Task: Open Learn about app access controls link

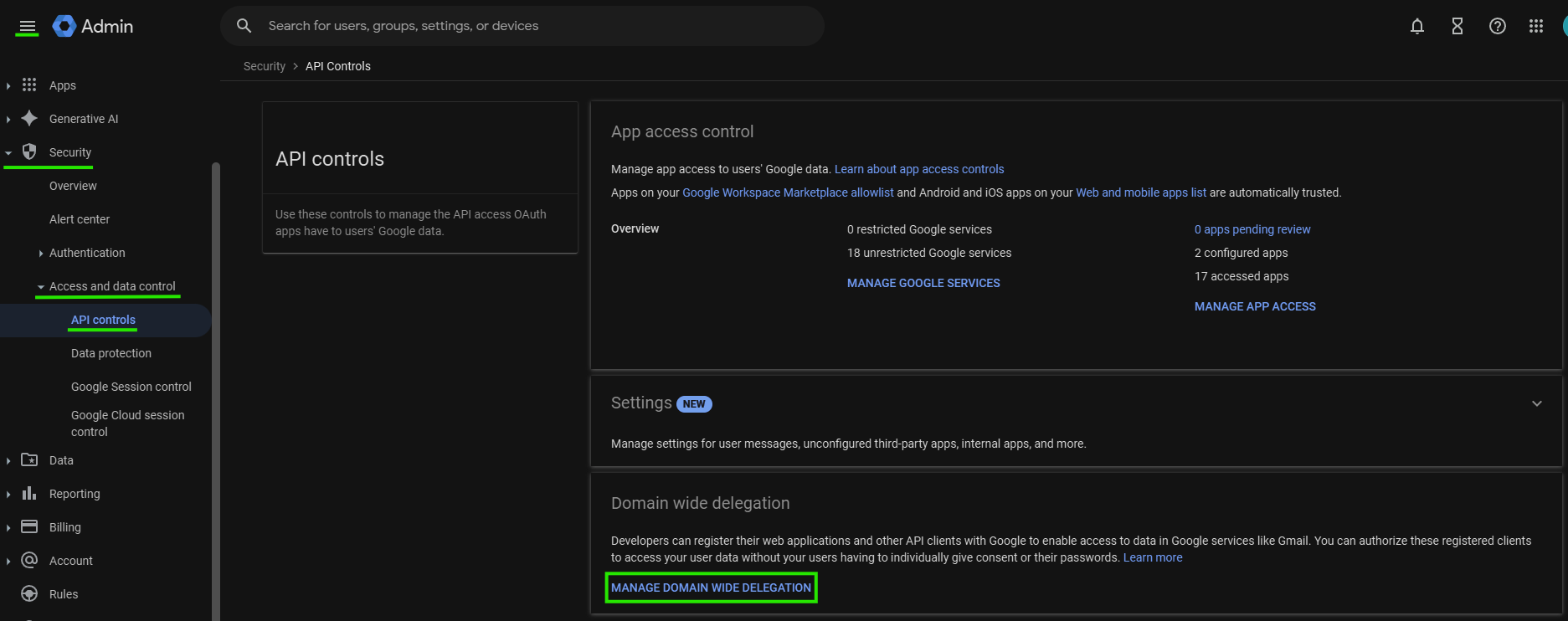Action: coord(919,169)
